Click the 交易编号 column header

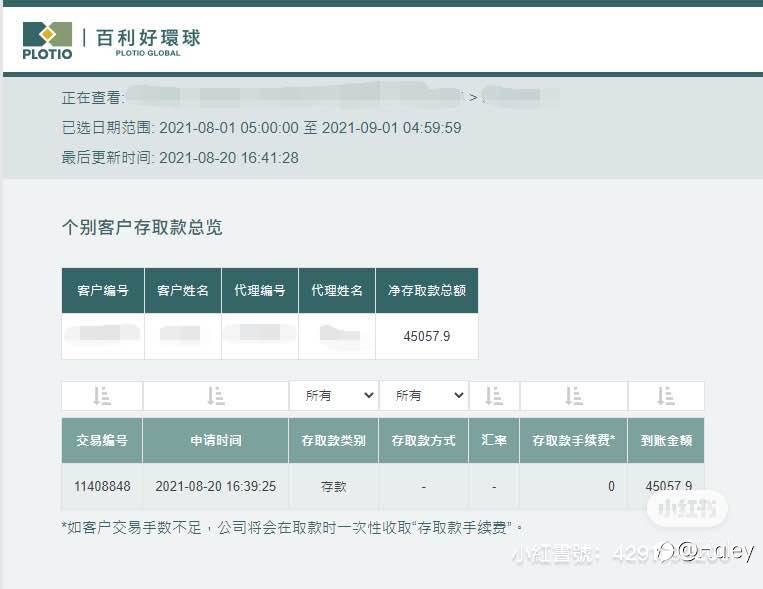(x=102, y=440)
